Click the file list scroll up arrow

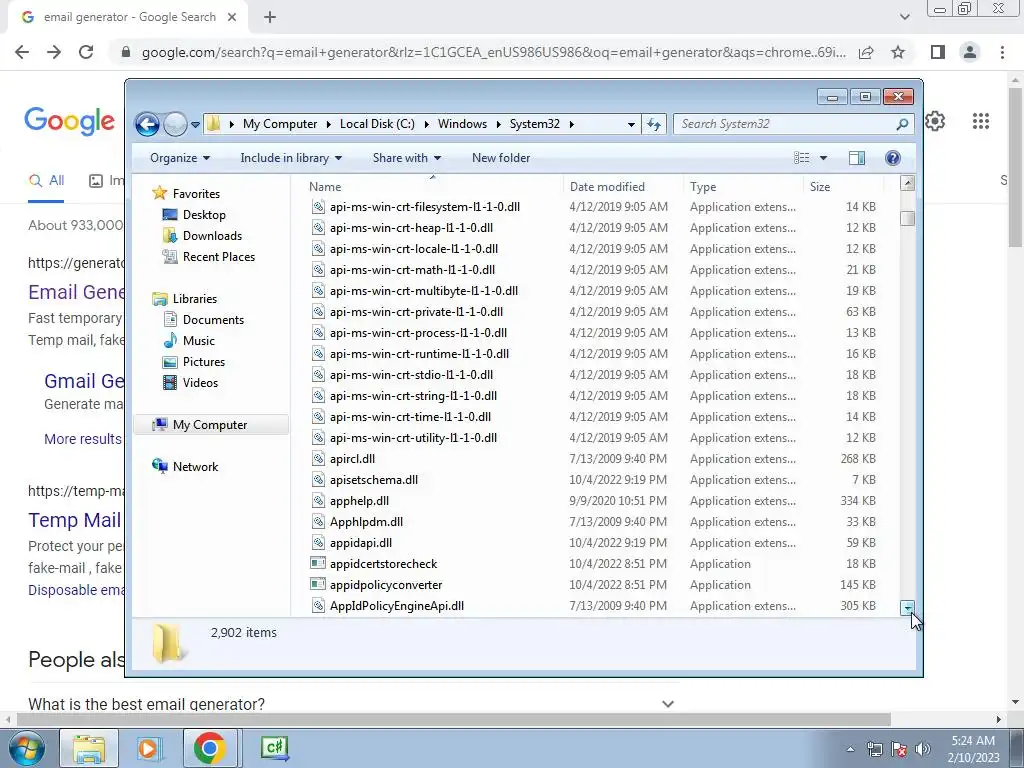907,184
